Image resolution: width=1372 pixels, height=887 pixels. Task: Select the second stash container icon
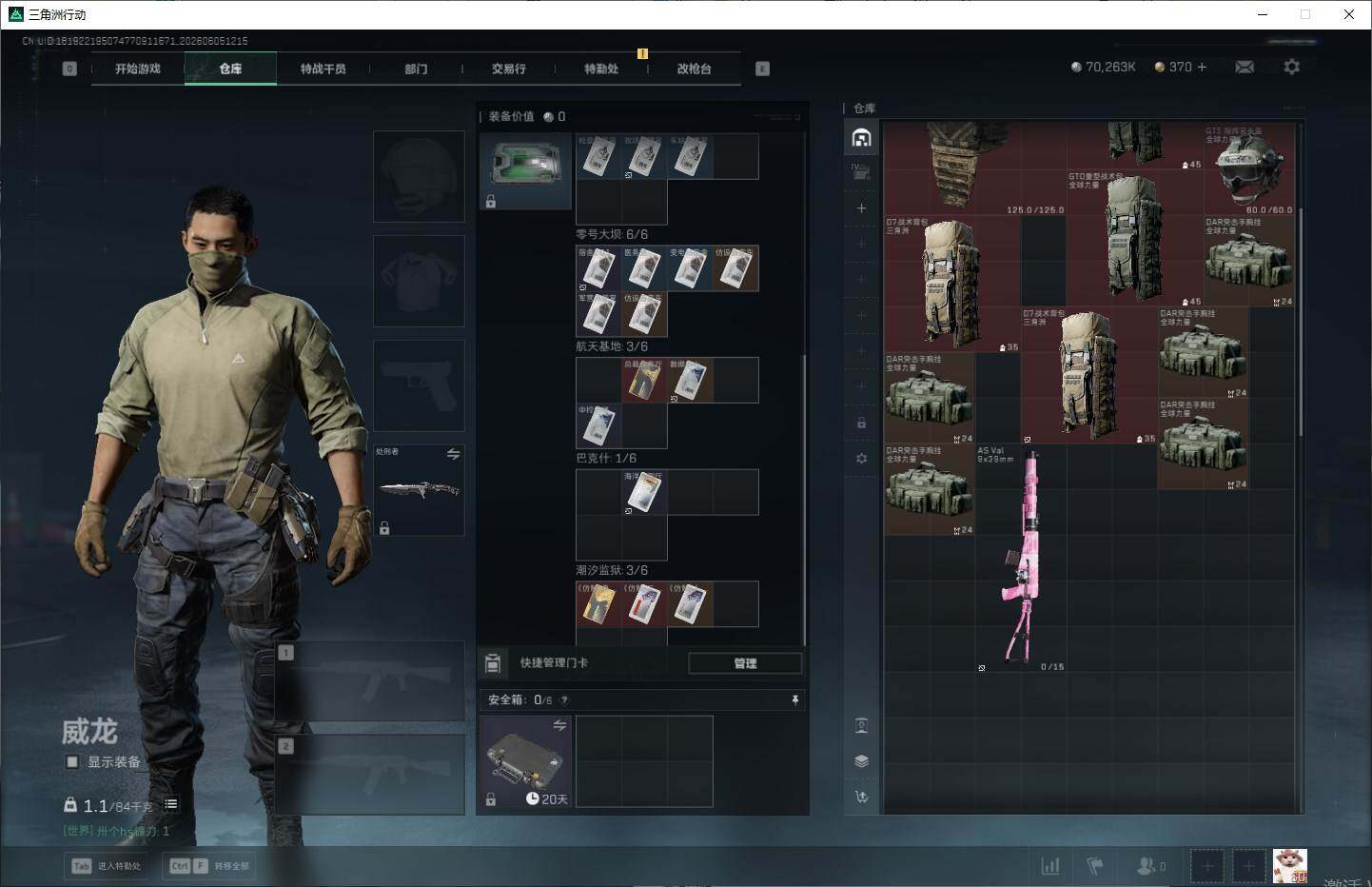pyautogui.click(x=861, y=172)
